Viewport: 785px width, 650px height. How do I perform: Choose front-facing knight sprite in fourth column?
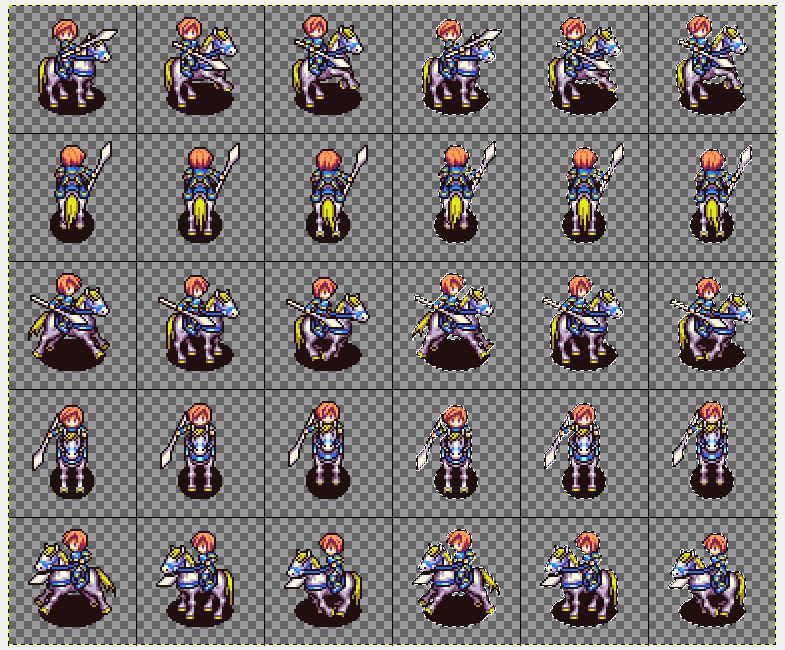coord(448,452)
